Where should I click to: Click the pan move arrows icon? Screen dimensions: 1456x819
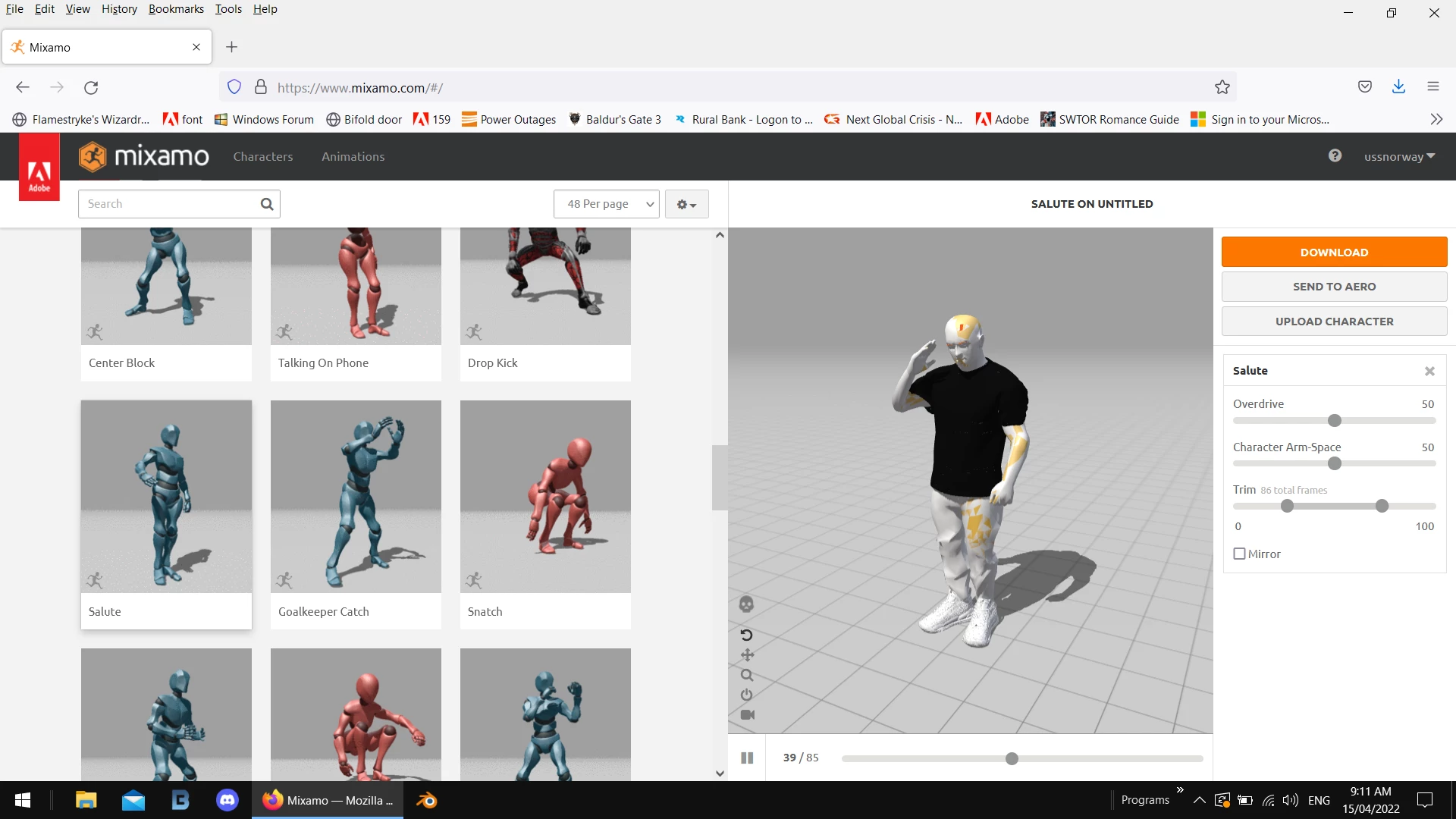(x=747, y=654)
